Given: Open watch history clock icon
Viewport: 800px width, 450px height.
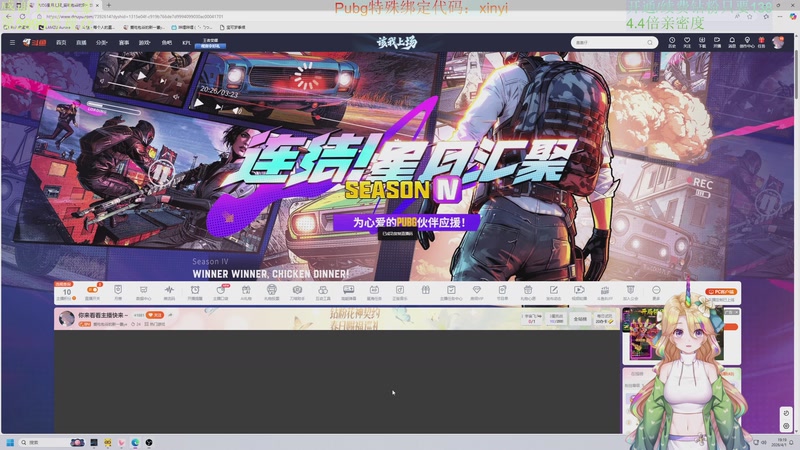Looking at the screenshot, I should 672,42.
